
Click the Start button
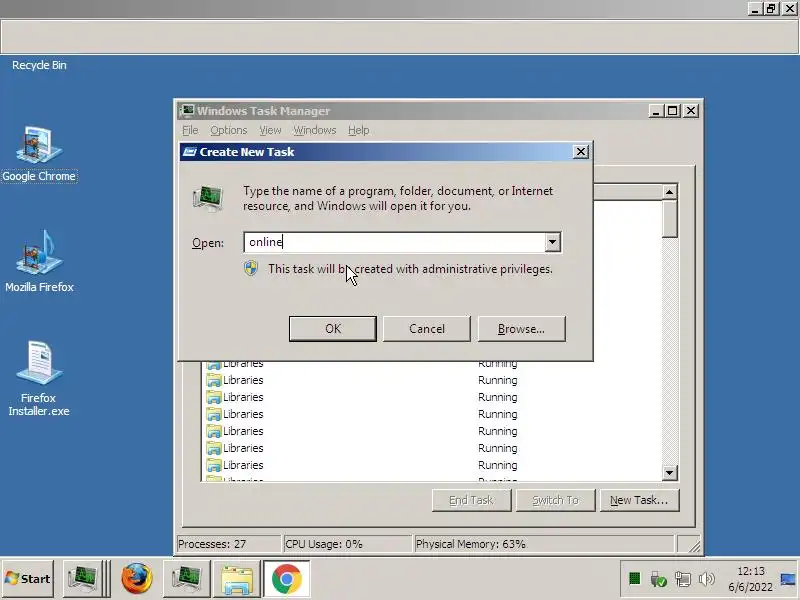coord(28,579)
